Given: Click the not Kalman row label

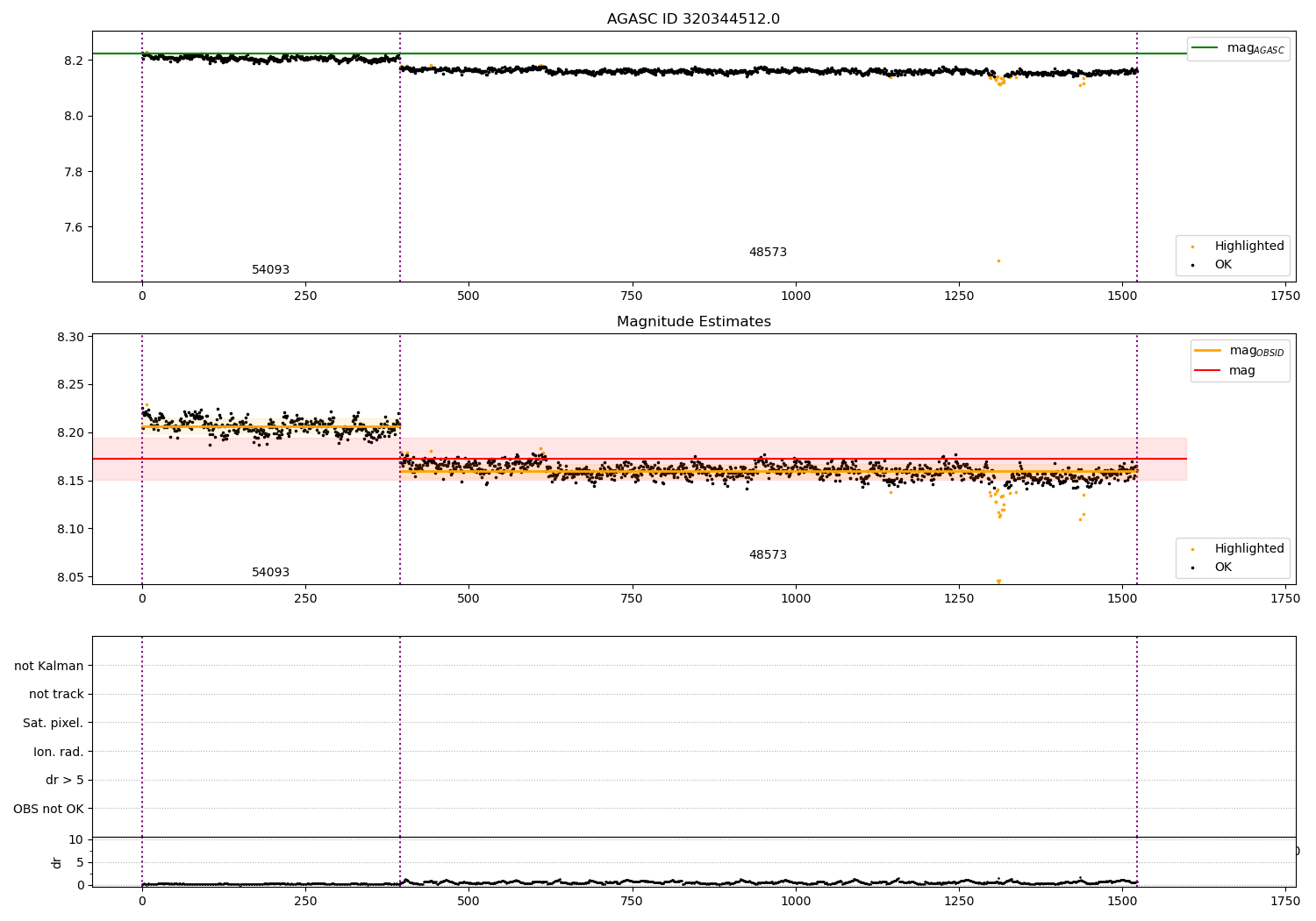Looking at the screenshot, I should (49, 666).
